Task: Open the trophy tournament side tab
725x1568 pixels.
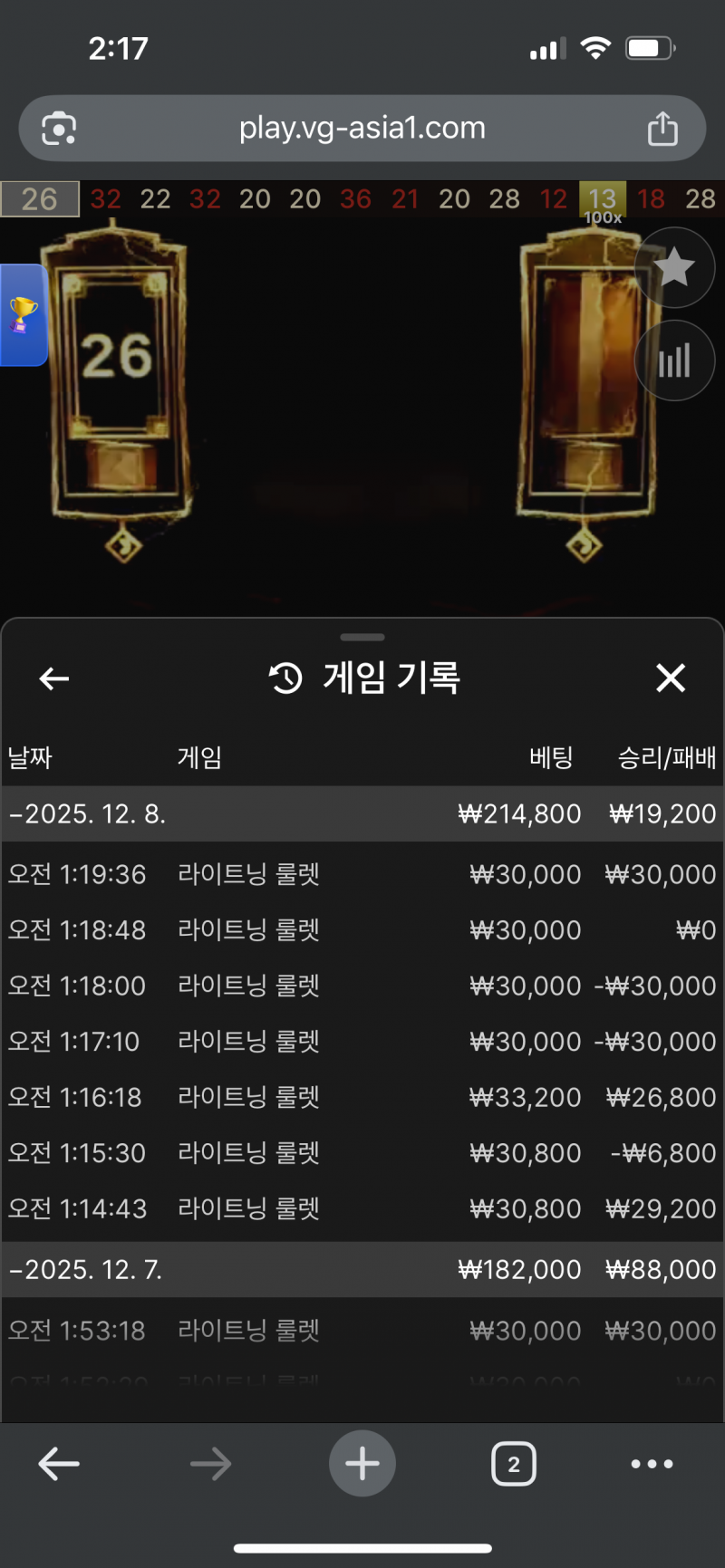Action: pyautogui.click(x=24, y=315)
